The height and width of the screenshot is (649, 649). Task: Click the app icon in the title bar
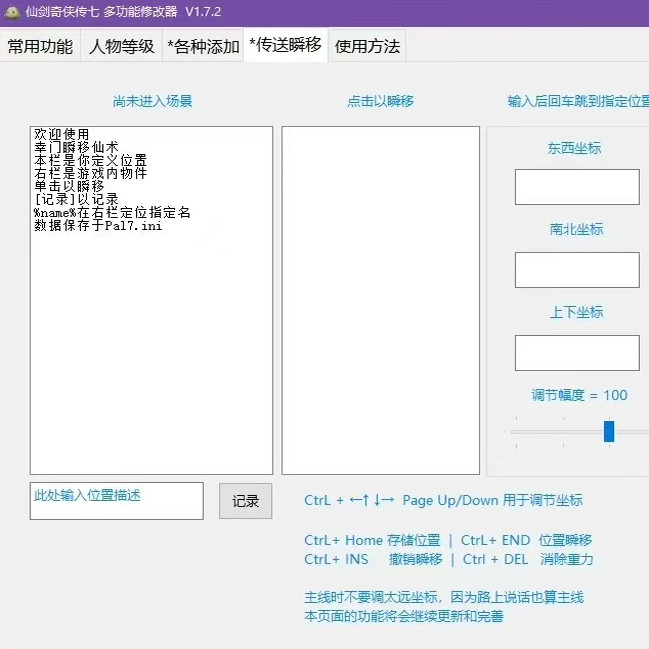click(x=12, y=12)
